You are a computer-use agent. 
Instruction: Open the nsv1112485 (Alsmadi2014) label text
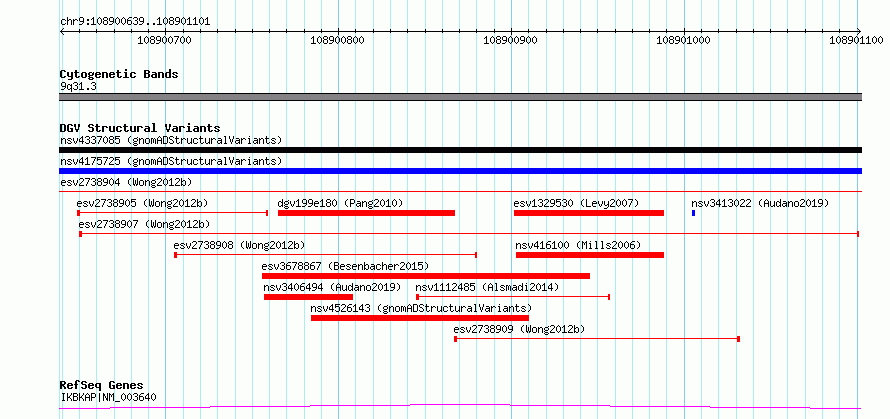coord(487,287)
